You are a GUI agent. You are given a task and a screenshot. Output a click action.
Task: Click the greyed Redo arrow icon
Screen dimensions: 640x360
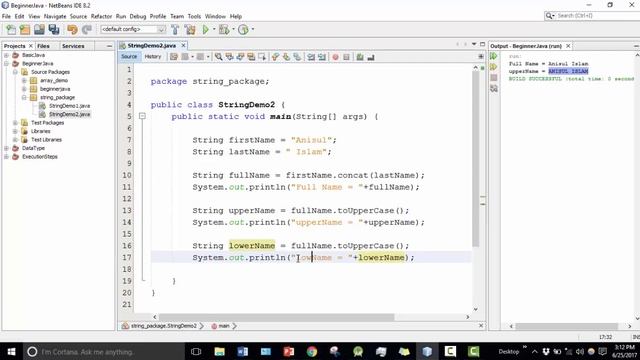click(87, 29)
